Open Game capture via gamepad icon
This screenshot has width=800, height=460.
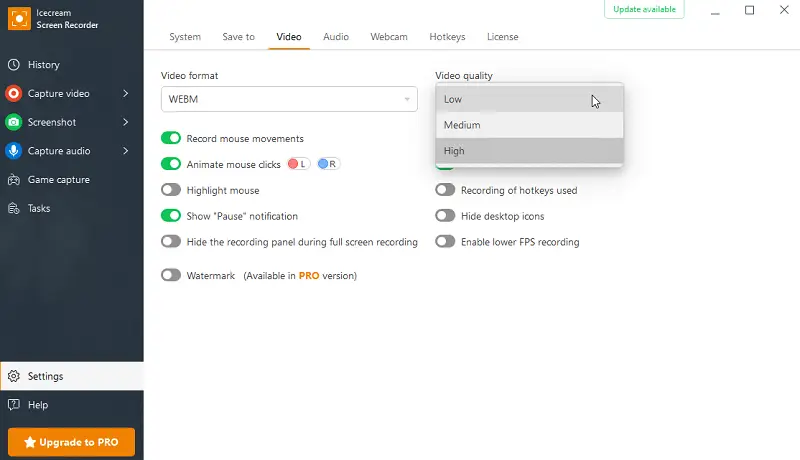point(14,180)
